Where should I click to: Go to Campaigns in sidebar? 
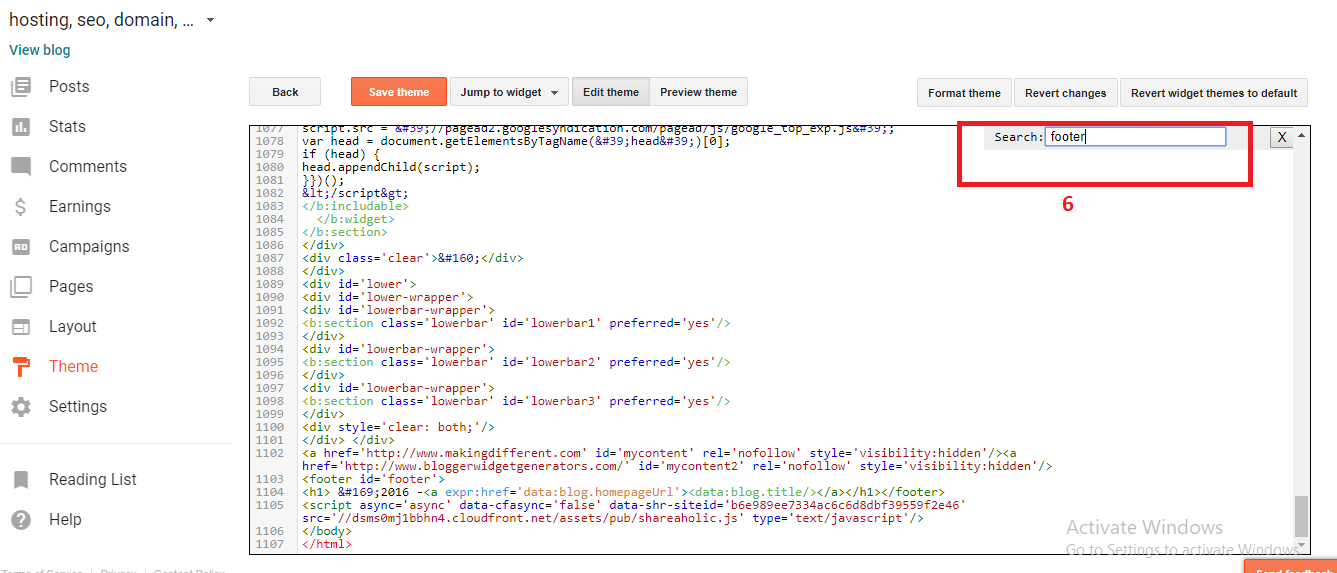[89, 247]
